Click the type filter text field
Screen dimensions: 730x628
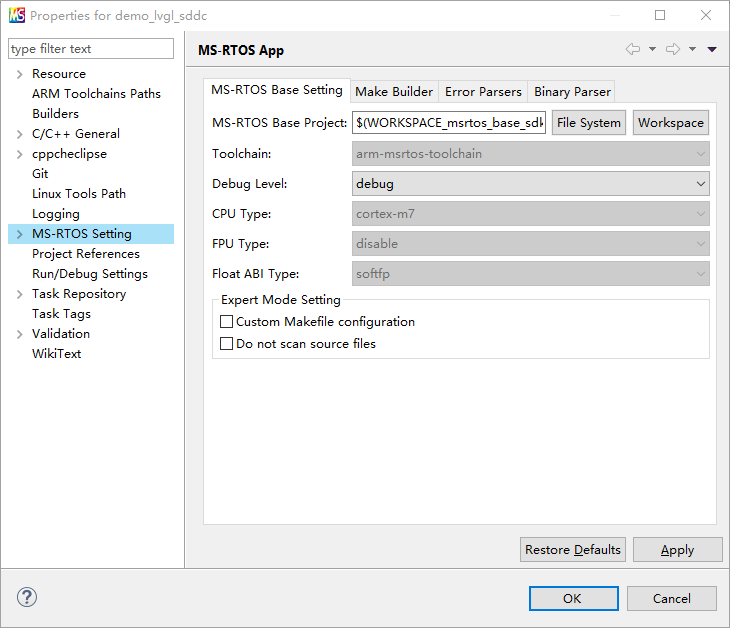pos(90,49)
